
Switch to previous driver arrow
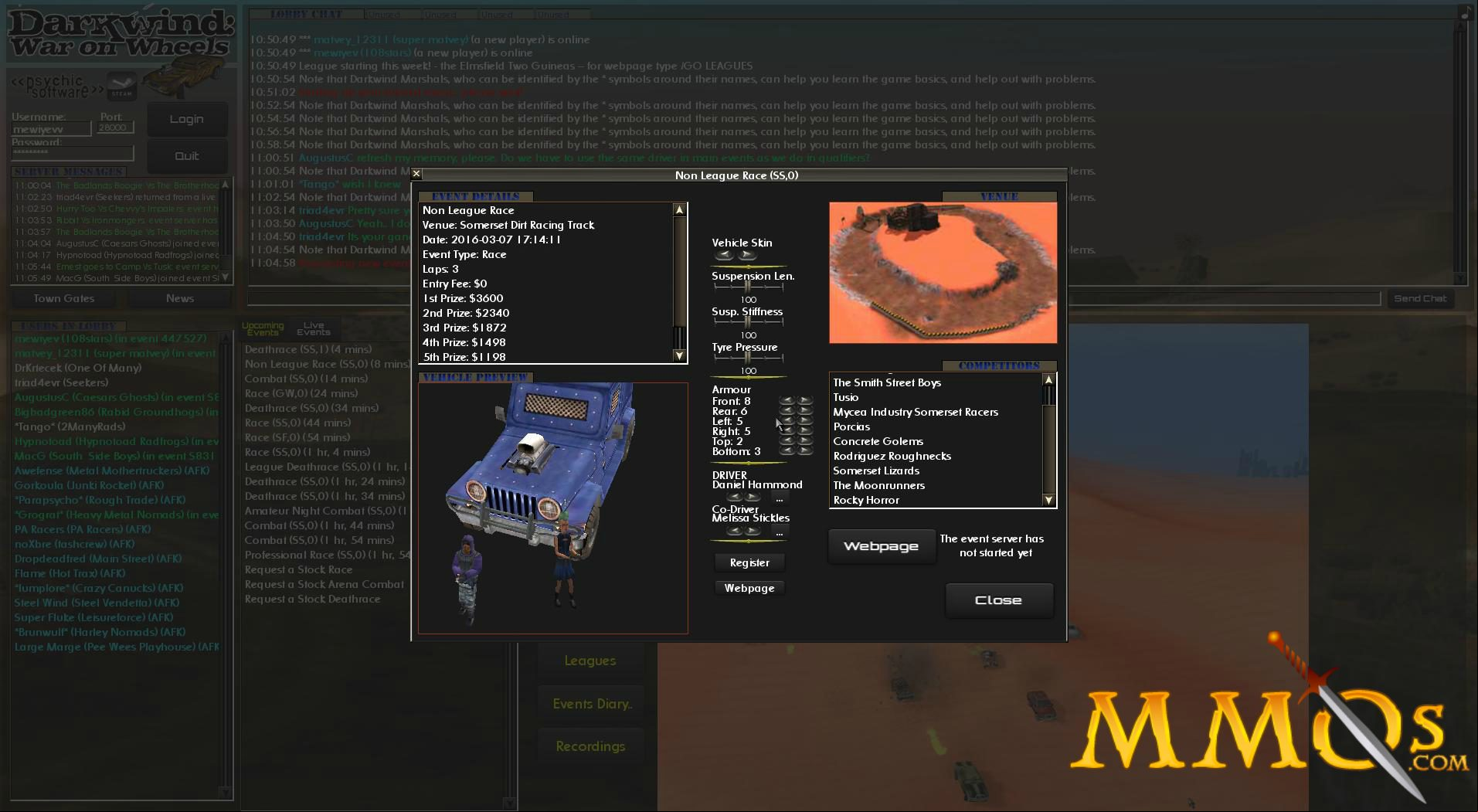[x=735, y=498]
